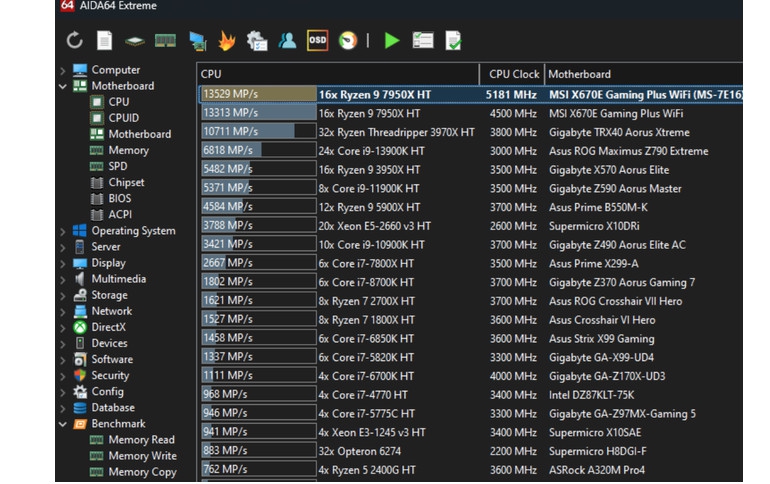Screen dimensions: 770x484
Task: Collapse the Motherboard tree node
Action: (63, 86)
